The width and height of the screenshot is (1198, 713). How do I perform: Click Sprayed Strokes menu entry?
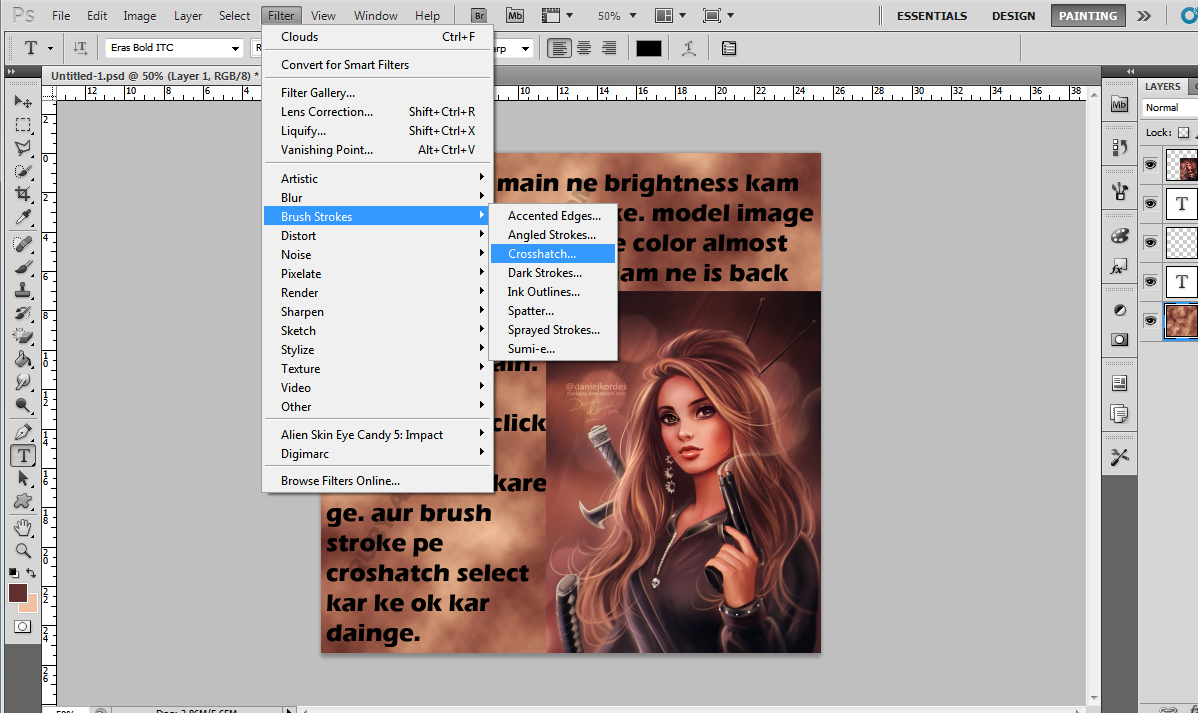(552, 330)
